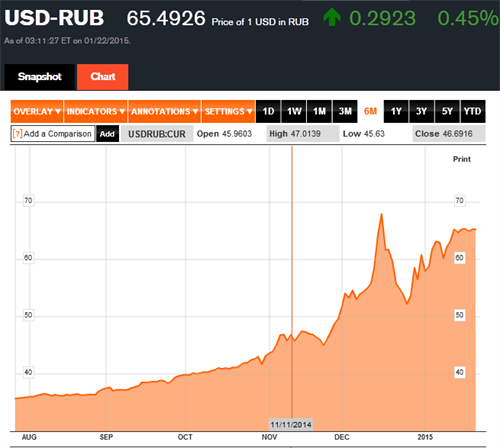Switch to the Snapshot tab

click(x=39, y=77)
